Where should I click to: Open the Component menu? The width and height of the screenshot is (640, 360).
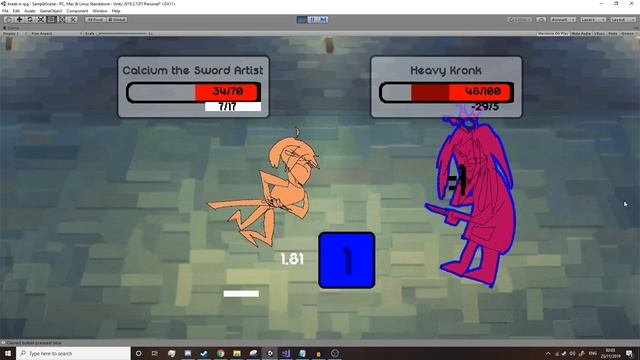(77, 11)
